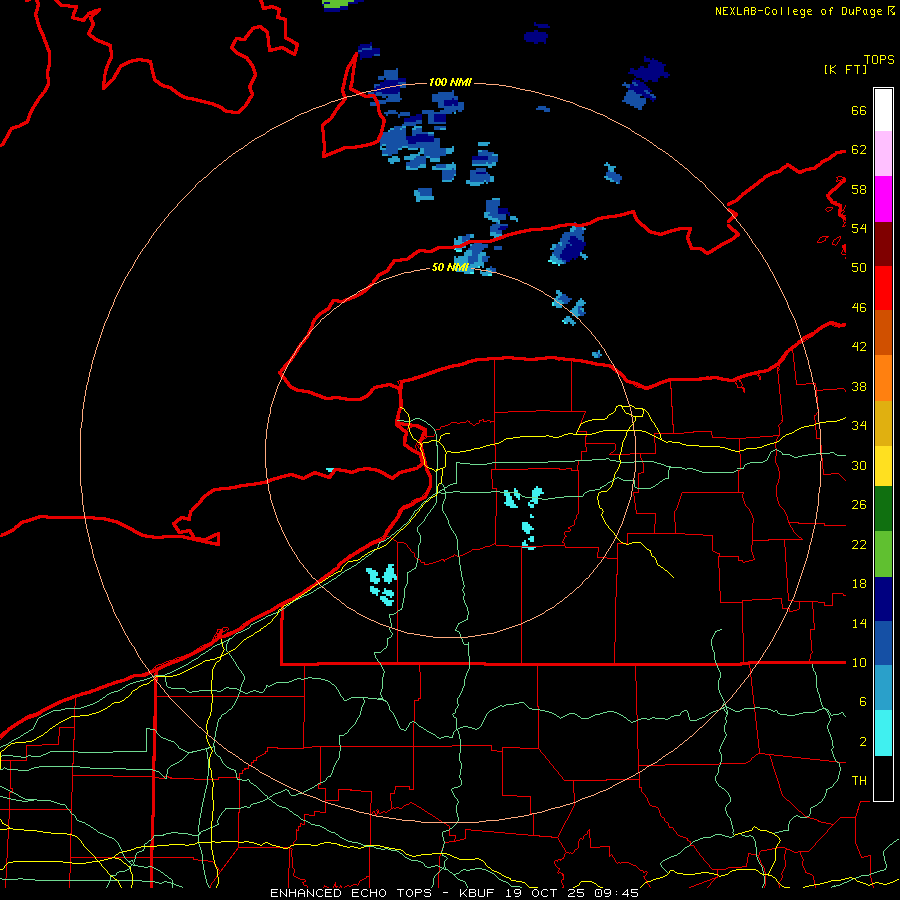The width and height of the screenshot is (900, 900).
Task: Click the 58 legend value
Action: [x=859, y=189]
